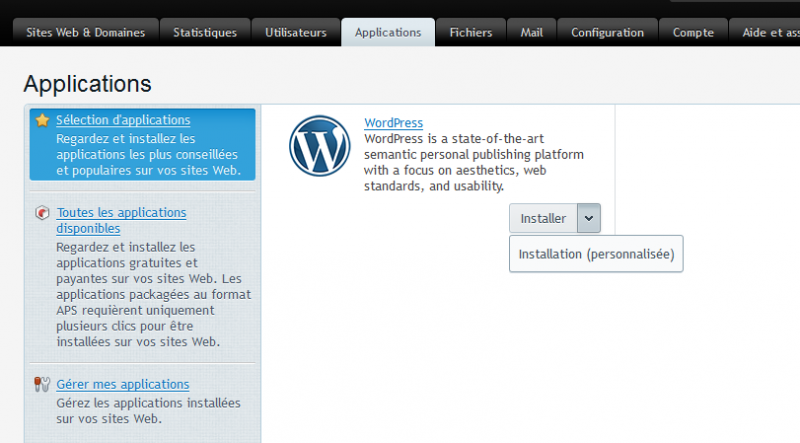800x443 pixels.
Task: Click the tools icon beside Gérer mes applications
Action: point(42,384)
